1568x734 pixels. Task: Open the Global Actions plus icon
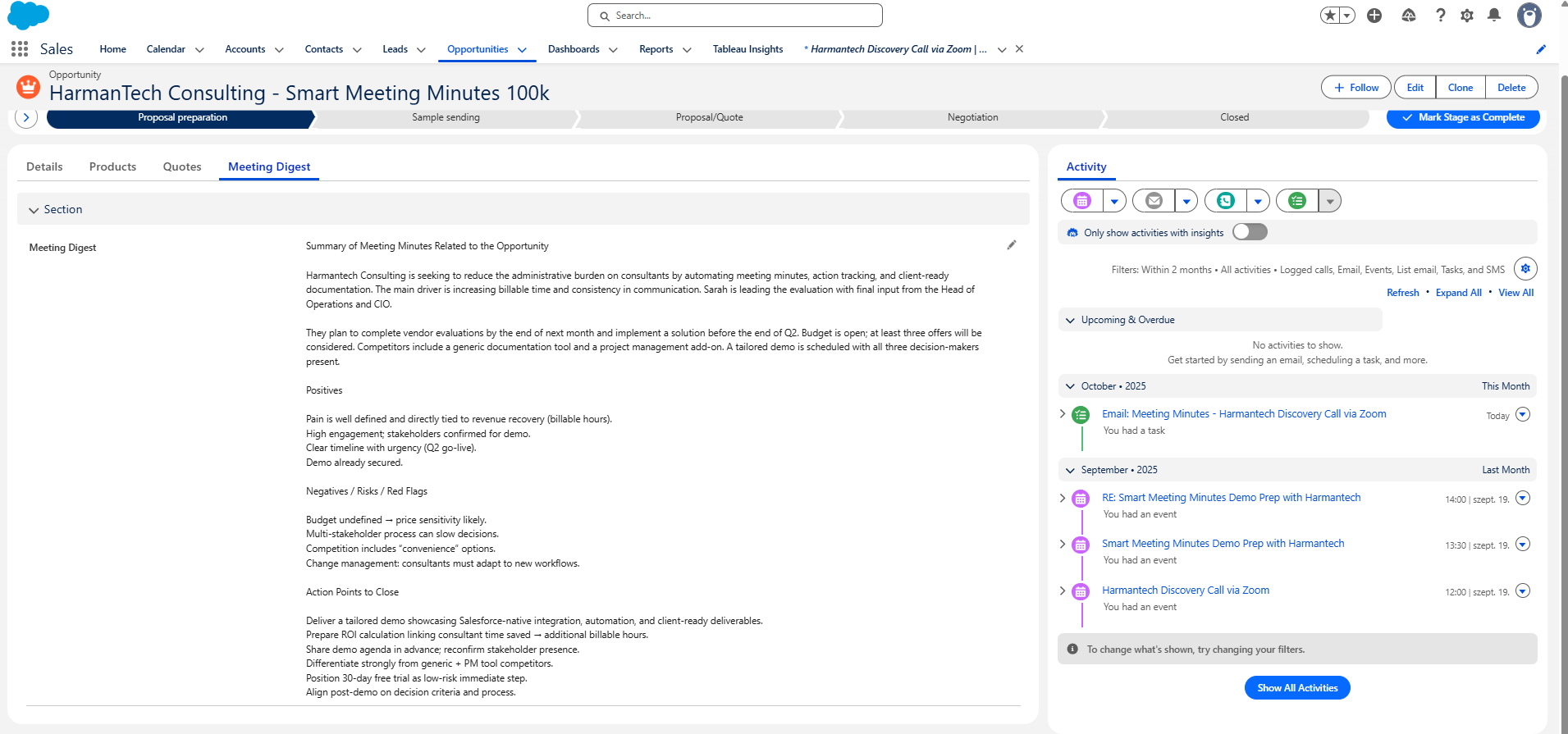click(1374, 16)
